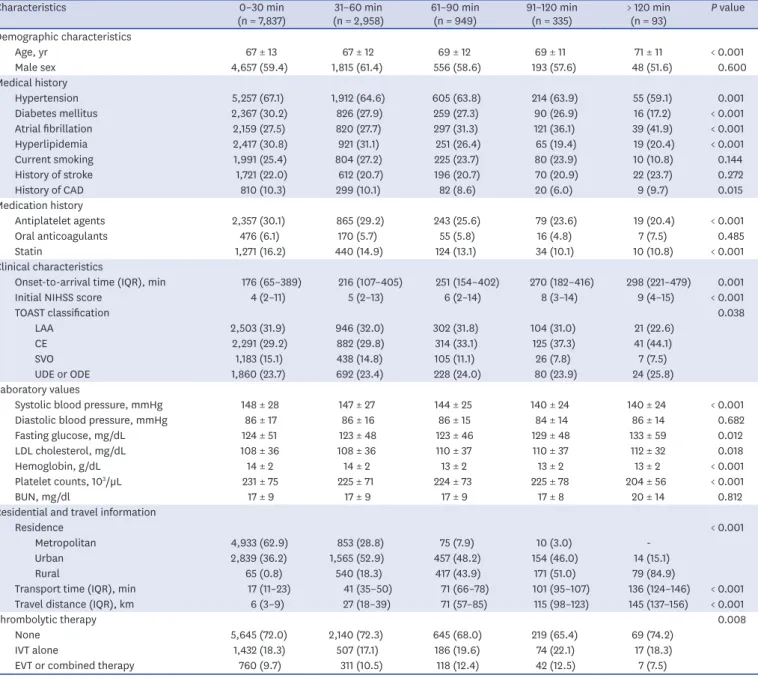Click 'Fasting glucose, mg/dL' row label
Screen dimensions: 758x678
pos(70,436)
